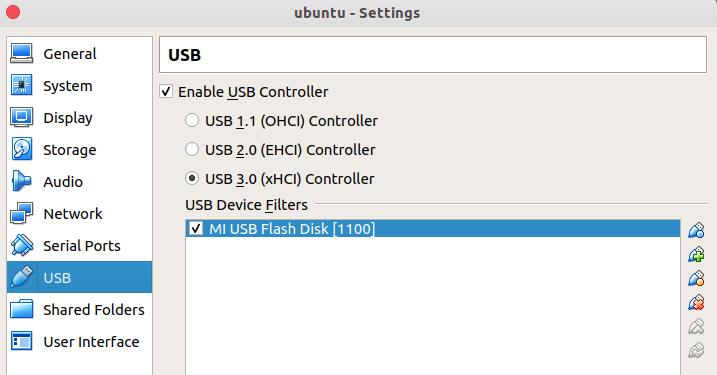Add filter from connected USB device
Viewport: 717px width, 375px height.
click(x=696, y=254)
